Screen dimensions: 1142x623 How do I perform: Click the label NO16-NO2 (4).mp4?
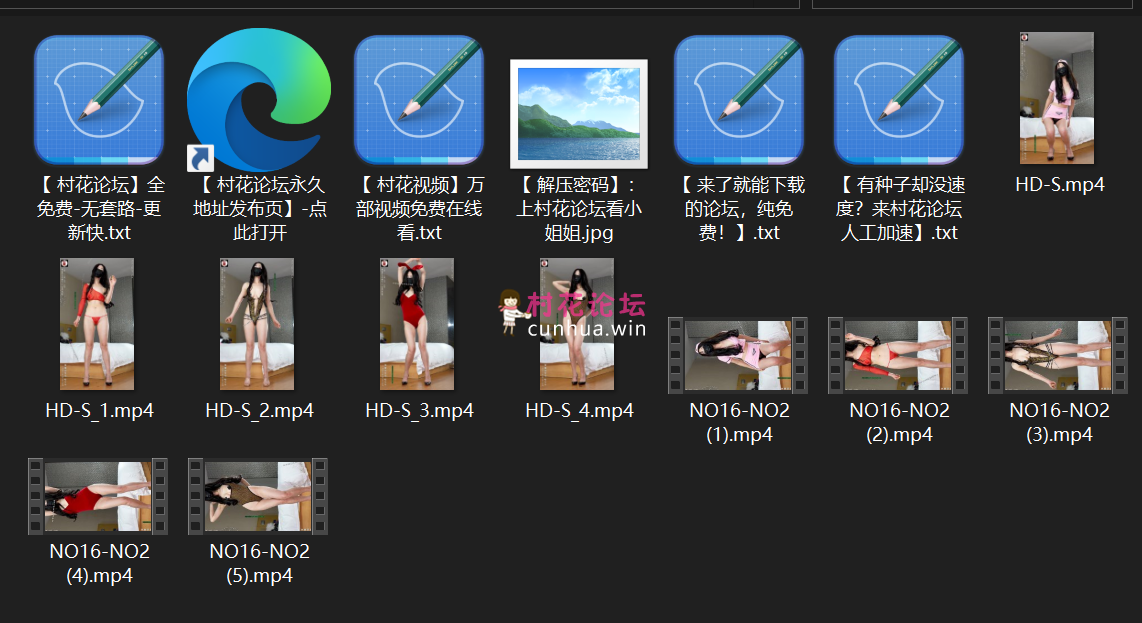(x=100, y=563)
